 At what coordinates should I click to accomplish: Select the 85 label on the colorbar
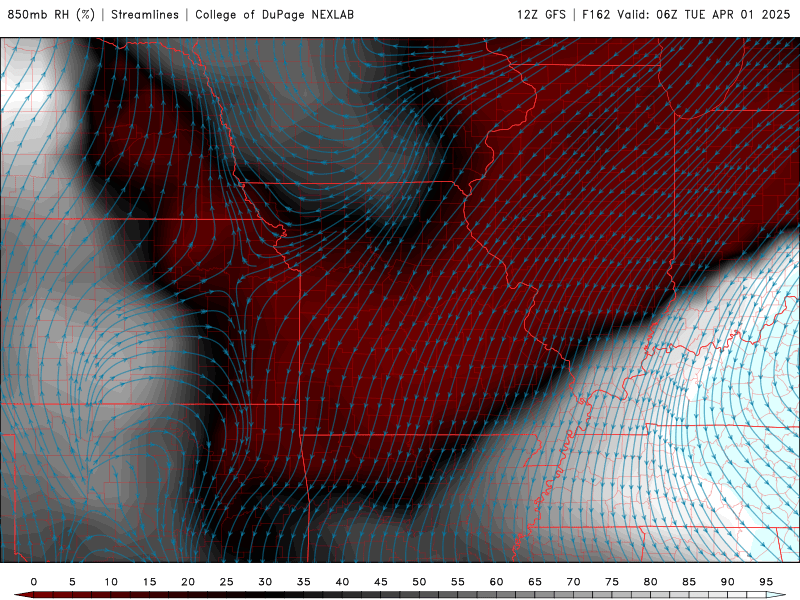click(689, 582)
